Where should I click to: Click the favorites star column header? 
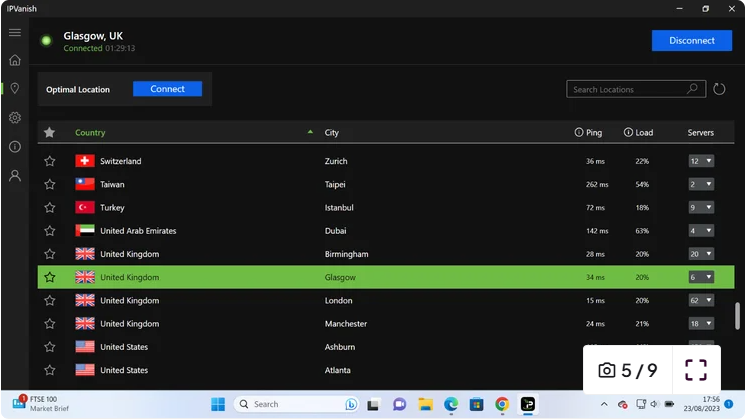pyautogui.click(x=49, y=132)
